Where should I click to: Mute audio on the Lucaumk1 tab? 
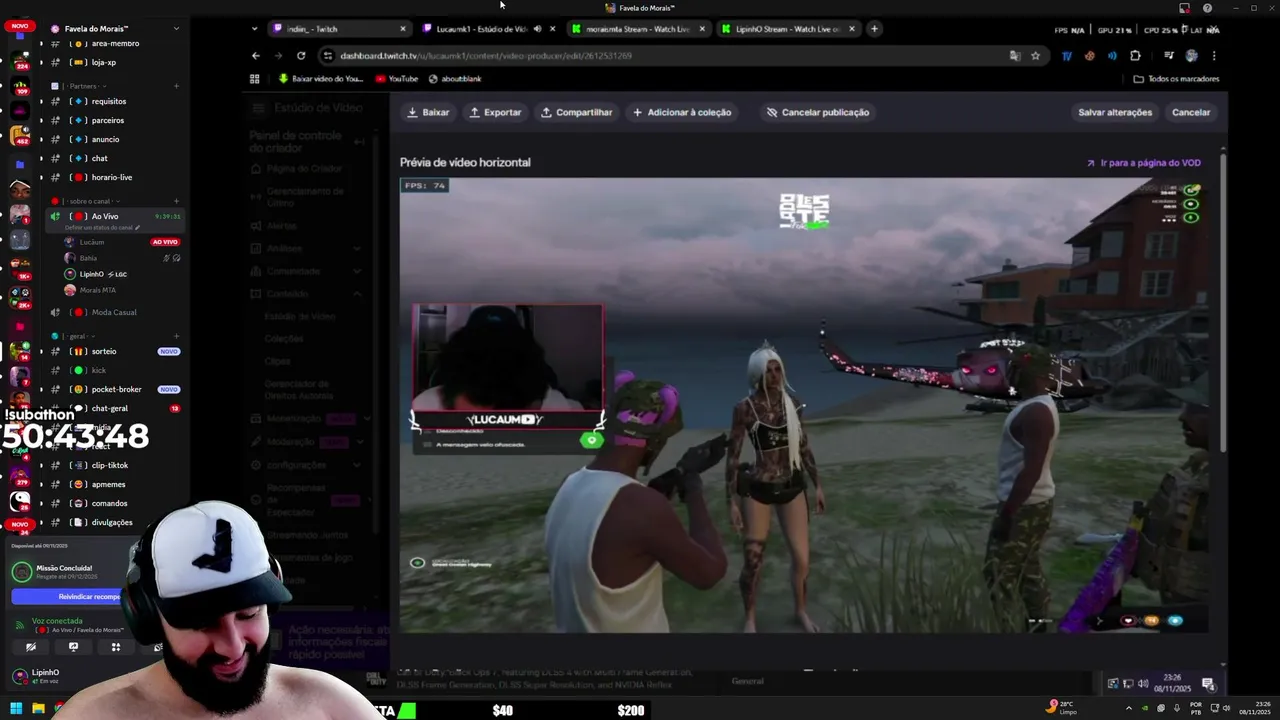[538, 29]
